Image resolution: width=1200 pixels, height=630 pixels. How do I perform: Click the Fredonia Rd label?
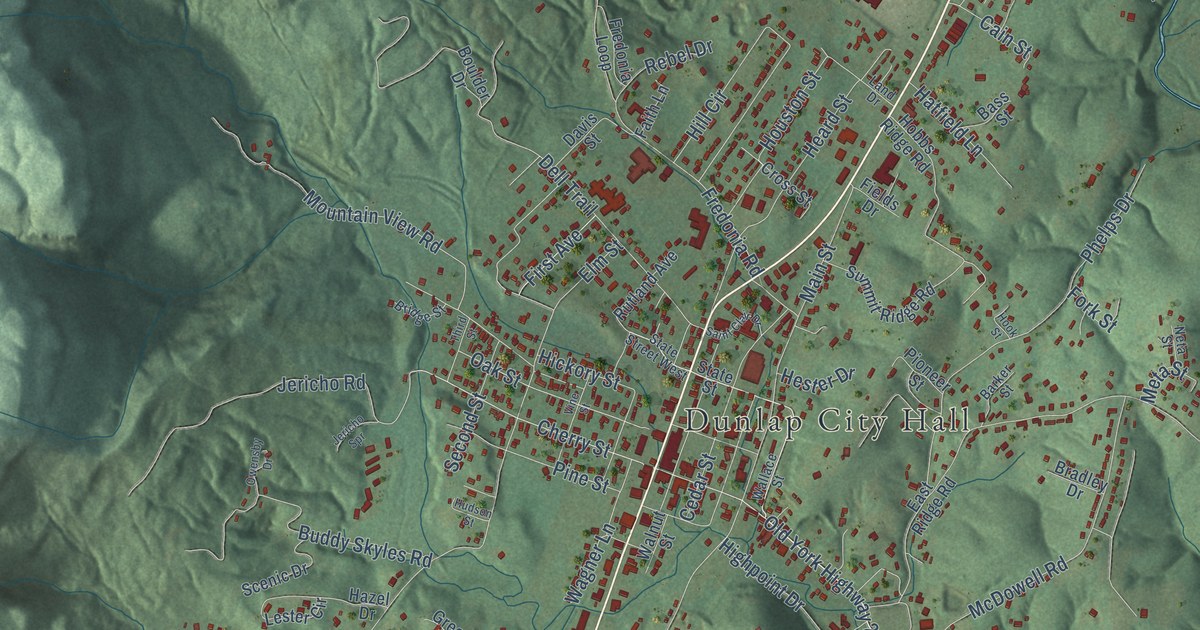pos(731,232)
